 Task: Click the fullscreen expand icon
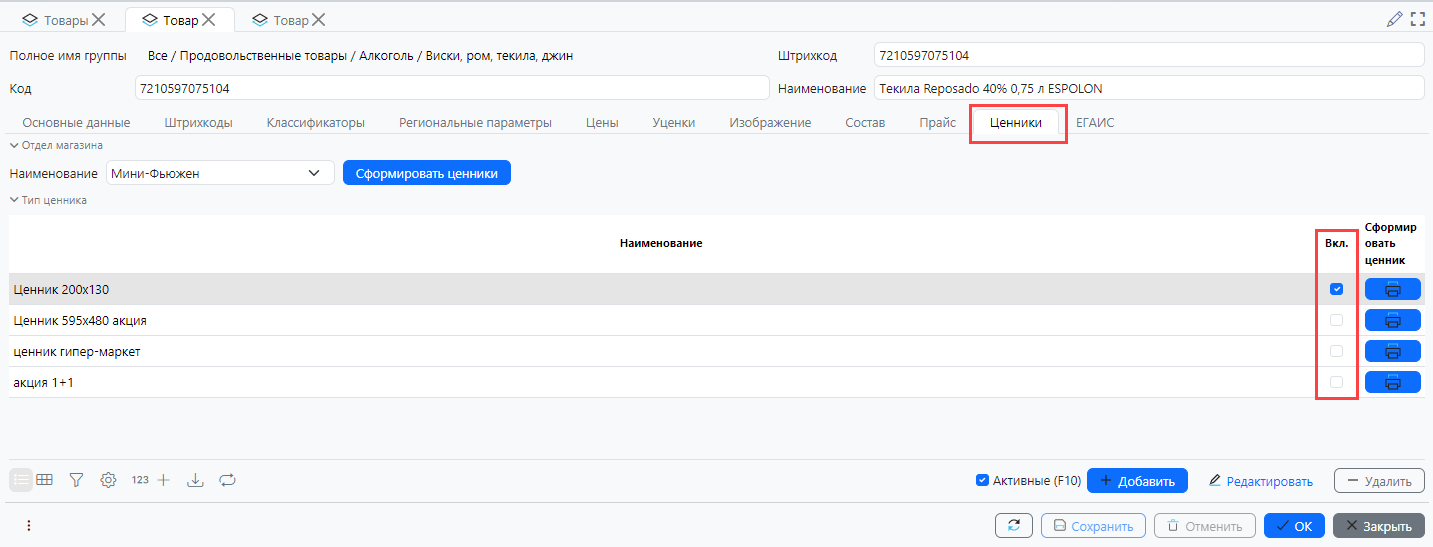[1417, 19]
